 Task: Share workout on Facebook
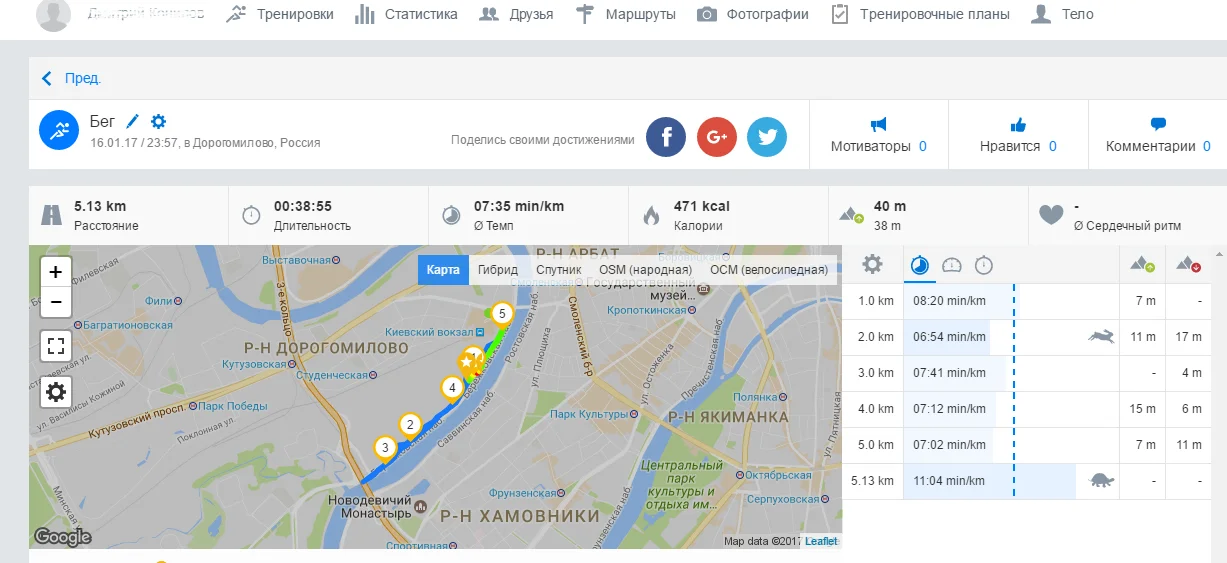(666, 137)
